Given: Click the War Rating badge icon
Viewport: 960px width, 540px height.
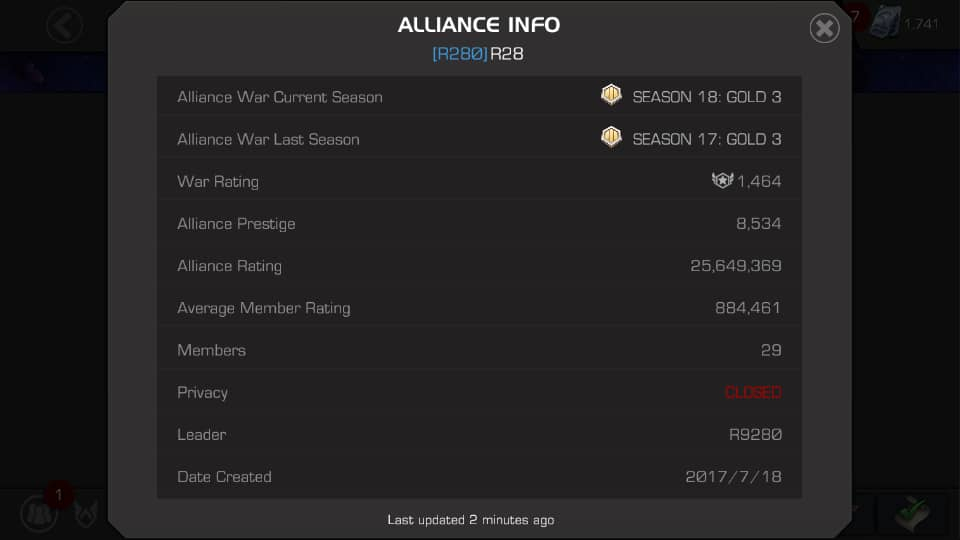Looking at the screenshot, I should click(722, 181).
